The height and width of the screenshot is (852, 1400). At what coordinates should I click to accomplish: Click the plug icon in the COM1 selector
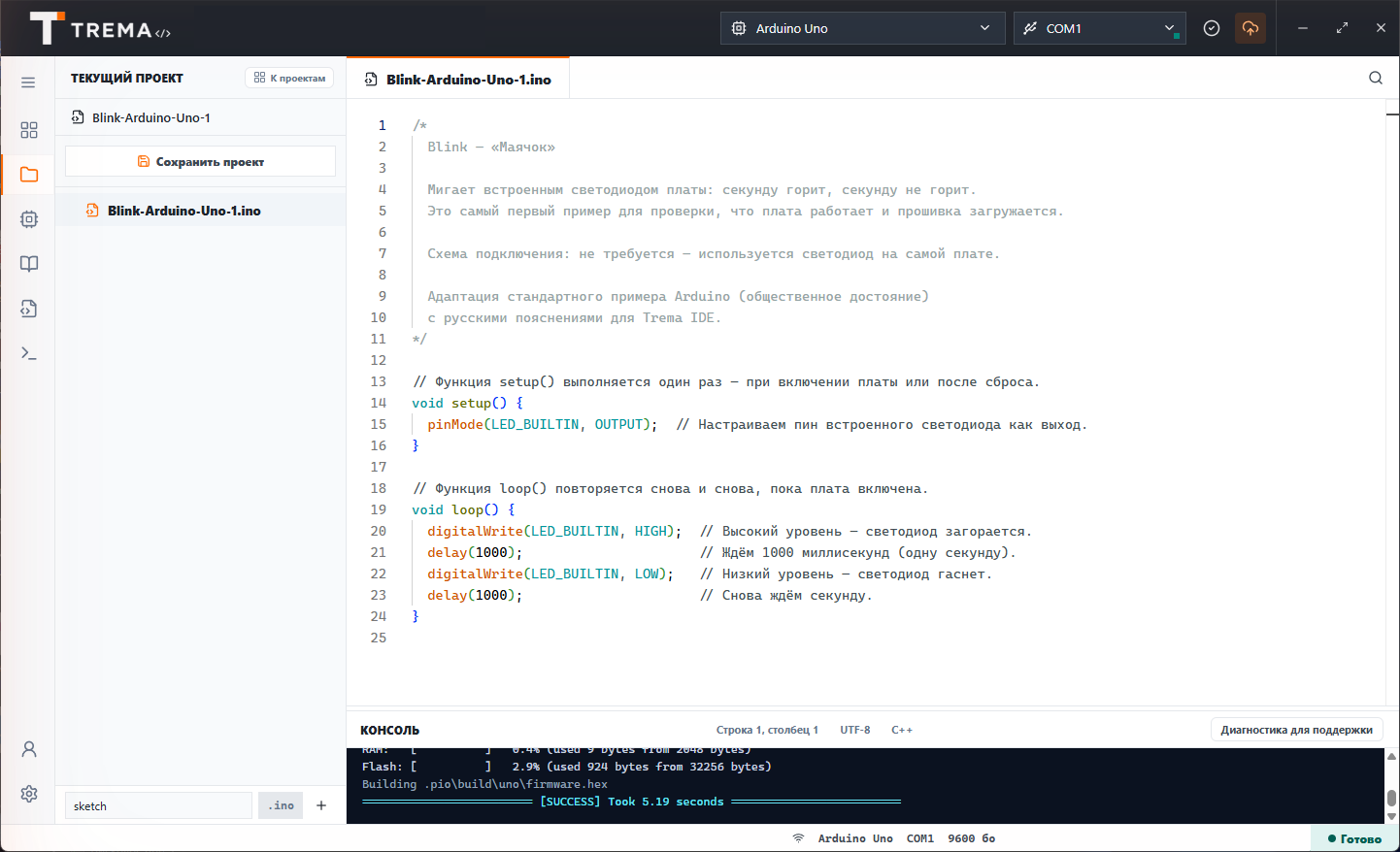pyautogui.click(x=1030, y=28)
